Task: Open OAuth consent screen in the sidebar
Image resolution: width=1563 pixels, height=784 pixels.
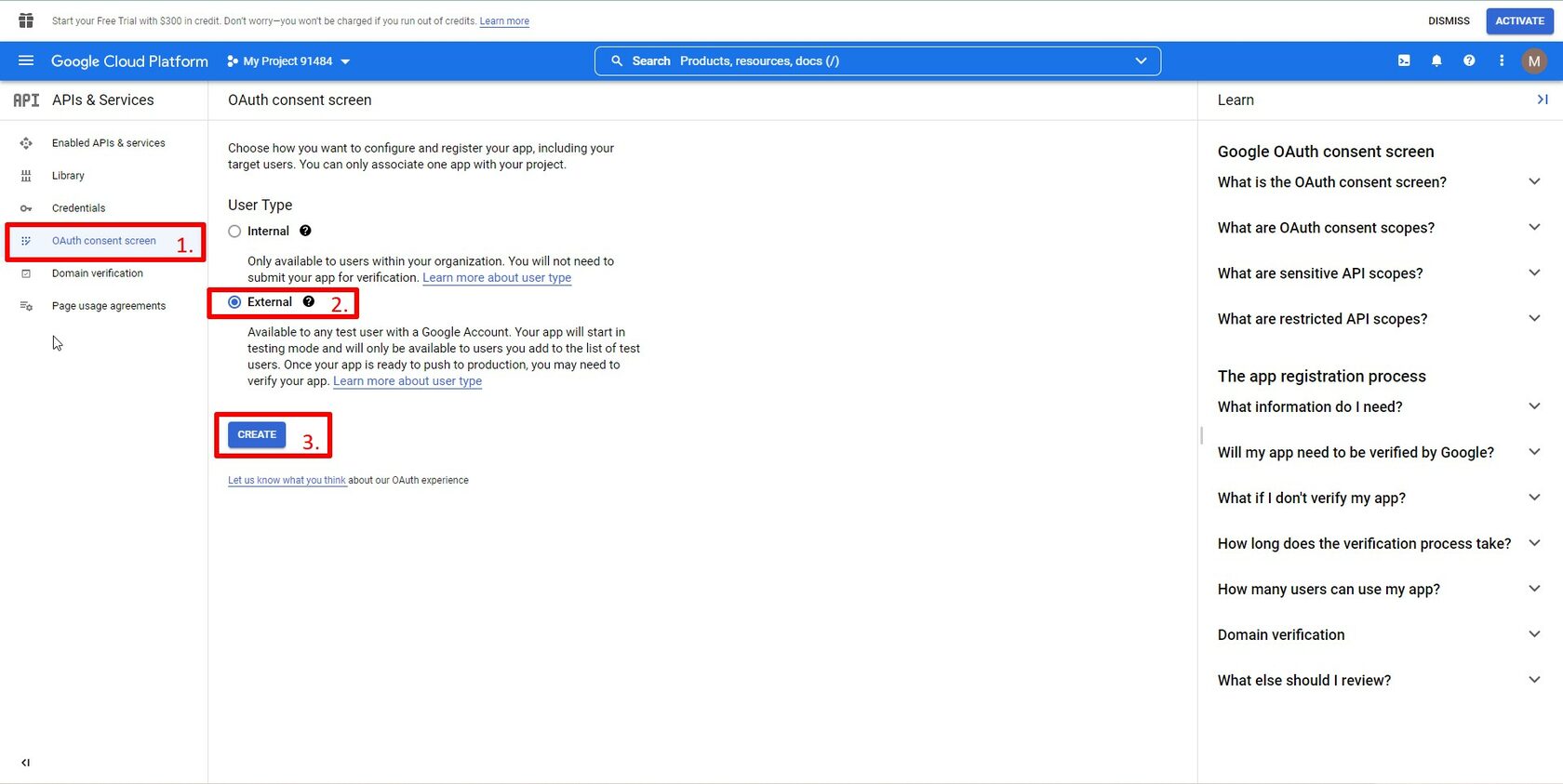Action: point(104,241)
